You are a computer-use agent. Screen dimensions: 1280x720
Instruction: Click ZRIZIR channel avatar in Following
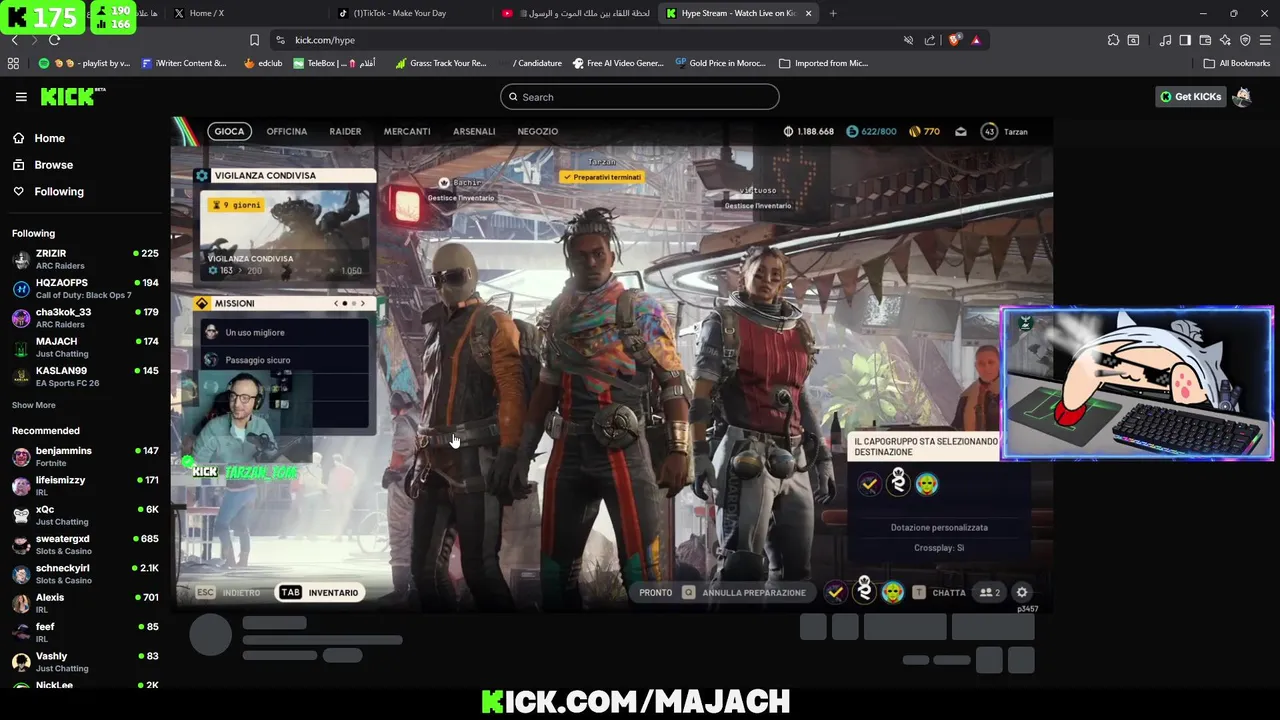pos(21,259)
